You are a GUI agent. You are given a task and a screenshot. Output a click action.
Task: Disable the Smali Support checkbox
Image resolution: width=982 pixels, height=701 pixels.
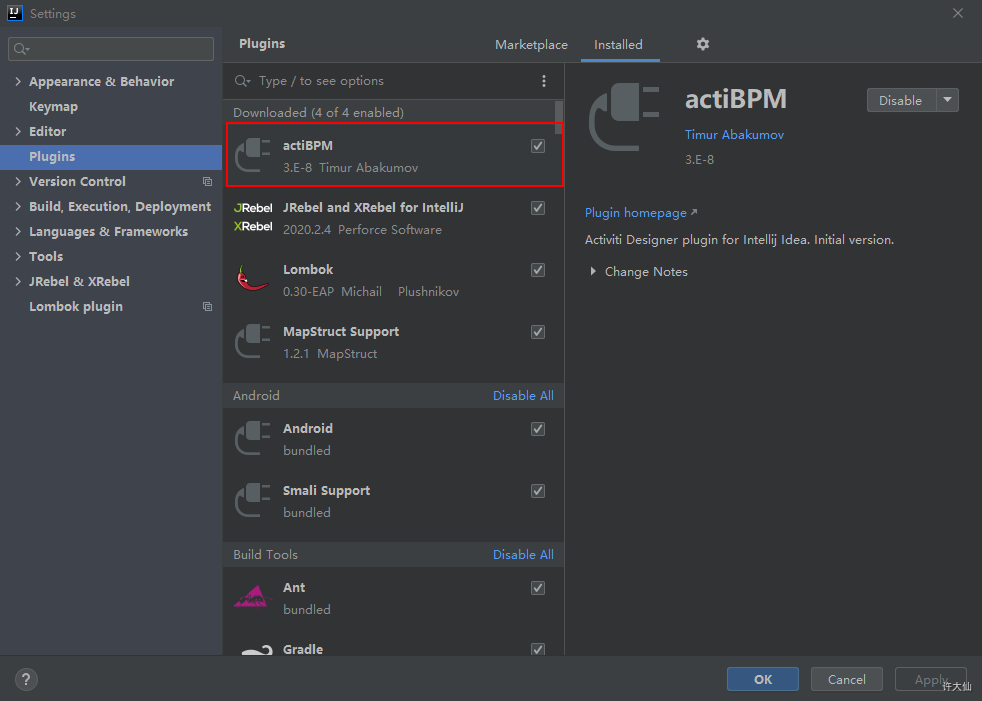(x=538, y=491)
